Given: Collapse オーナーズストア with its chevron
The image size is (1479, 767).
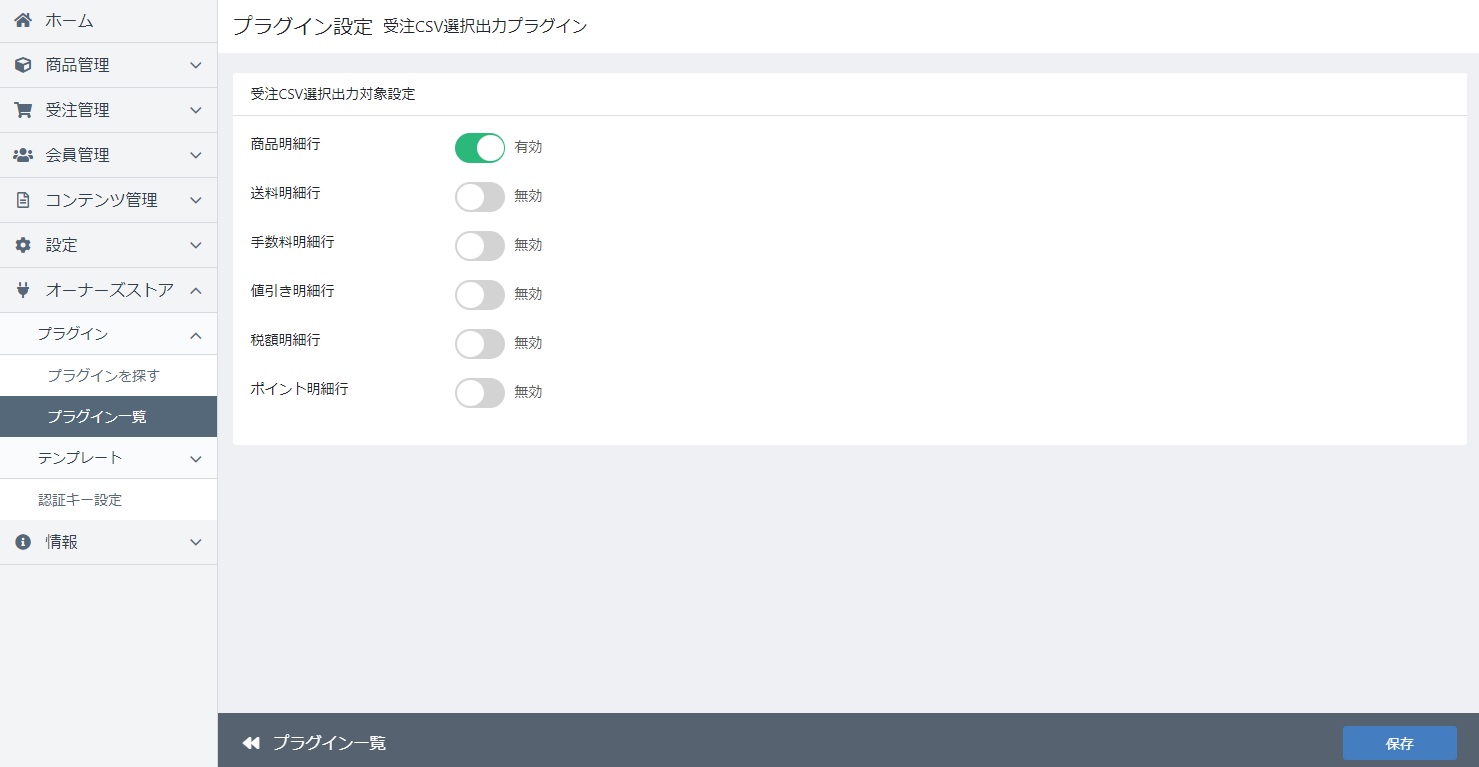Looking at the screenshot, I should click(x=196, y=290).
